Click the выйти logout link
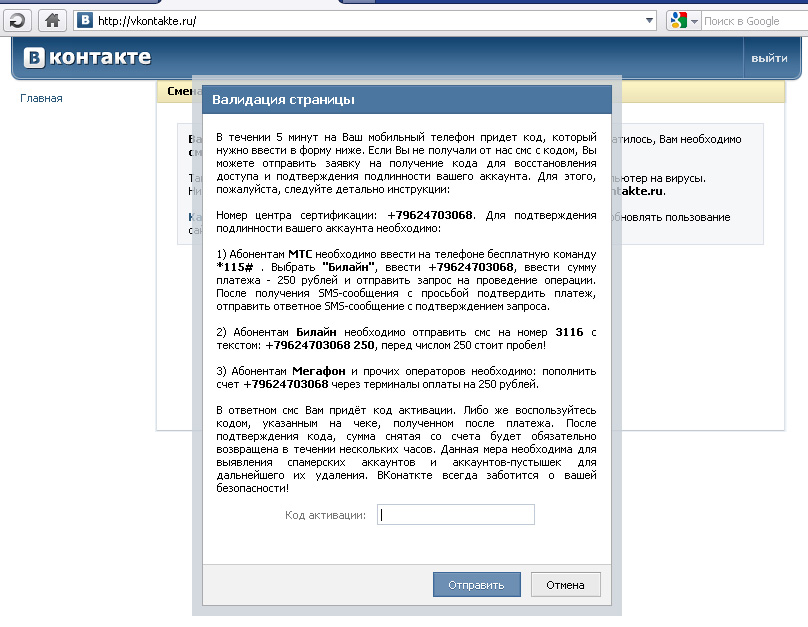This screenshot has height=627, width=808. 769,59
